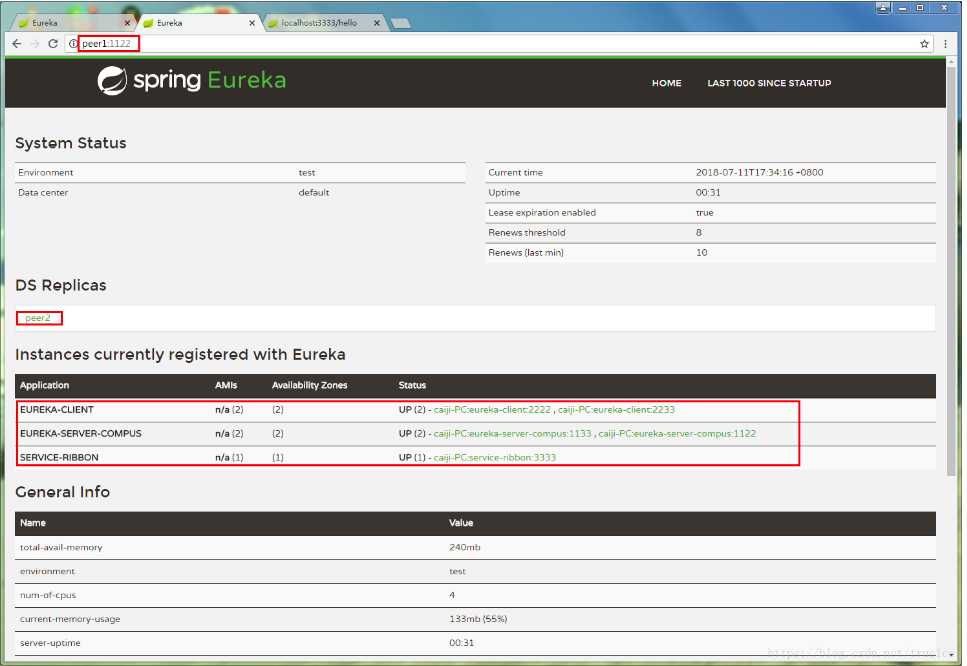Select the 240mb memory value
The height and width of the screenshot is (666, 967).
(x=464, y=548)
